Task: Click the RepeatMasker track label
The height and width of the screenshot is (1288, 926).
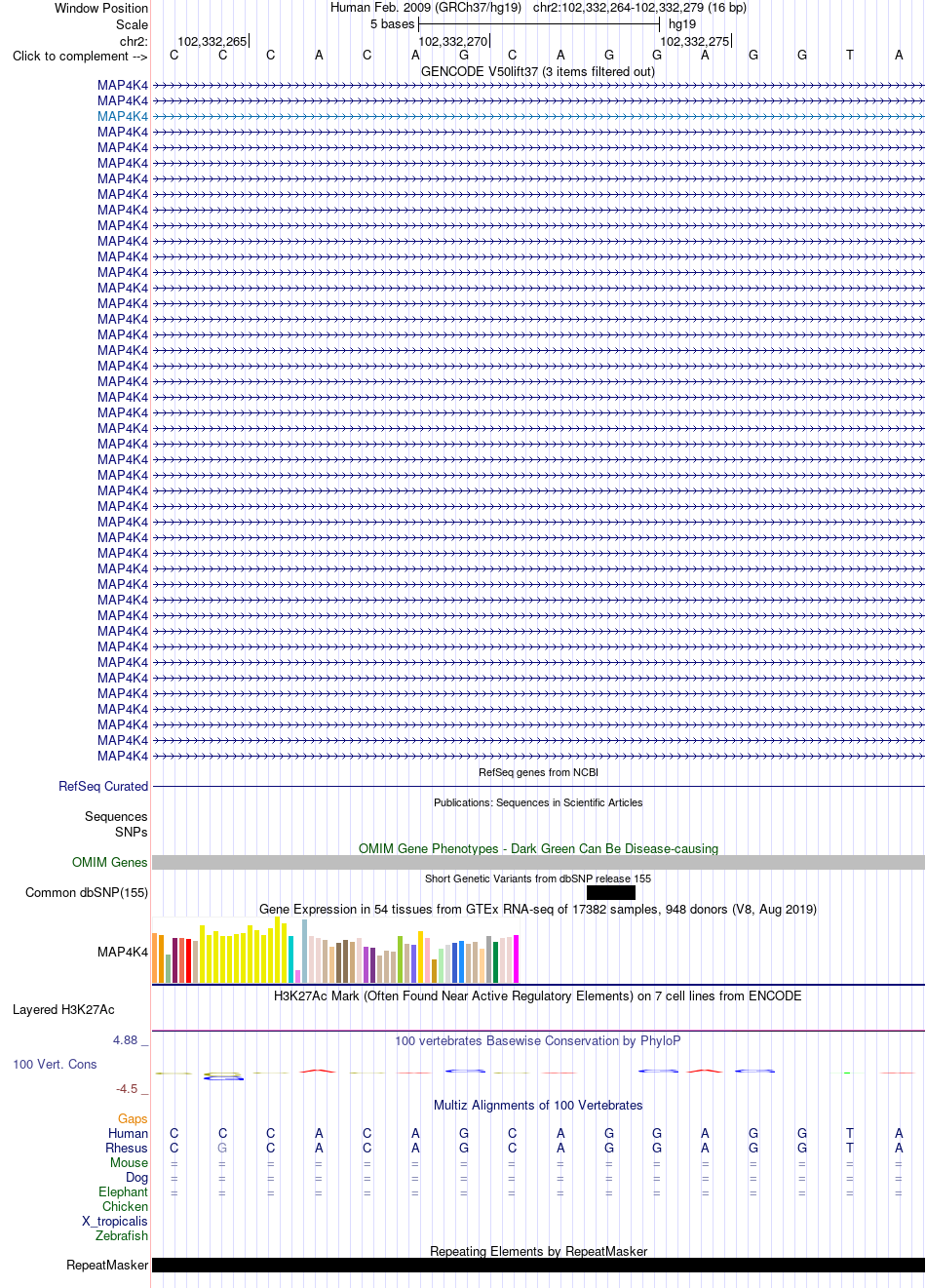Action: pos(107,1265)
